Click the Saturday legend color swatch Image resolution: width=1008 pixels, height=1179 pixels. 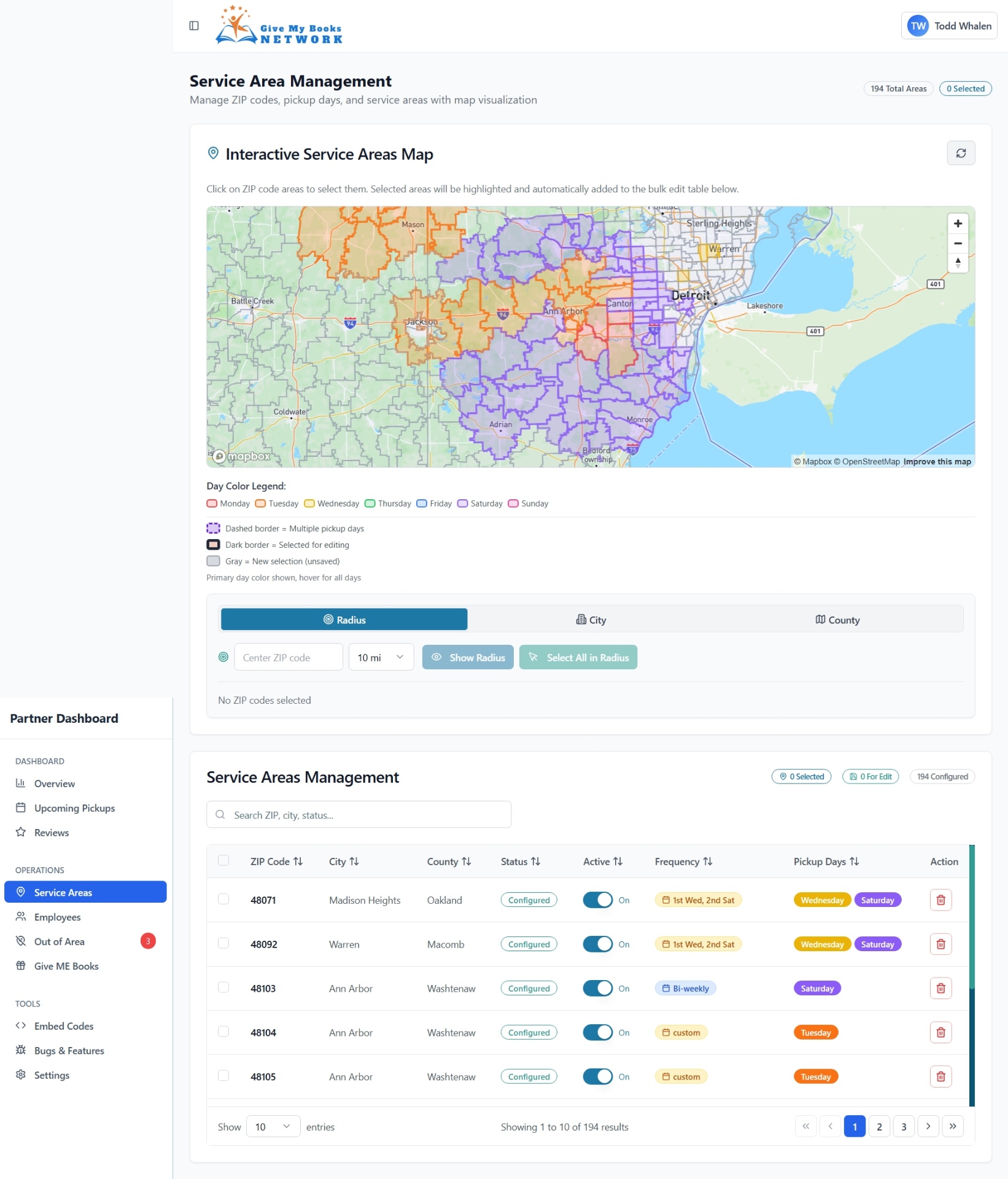point(462,504)
